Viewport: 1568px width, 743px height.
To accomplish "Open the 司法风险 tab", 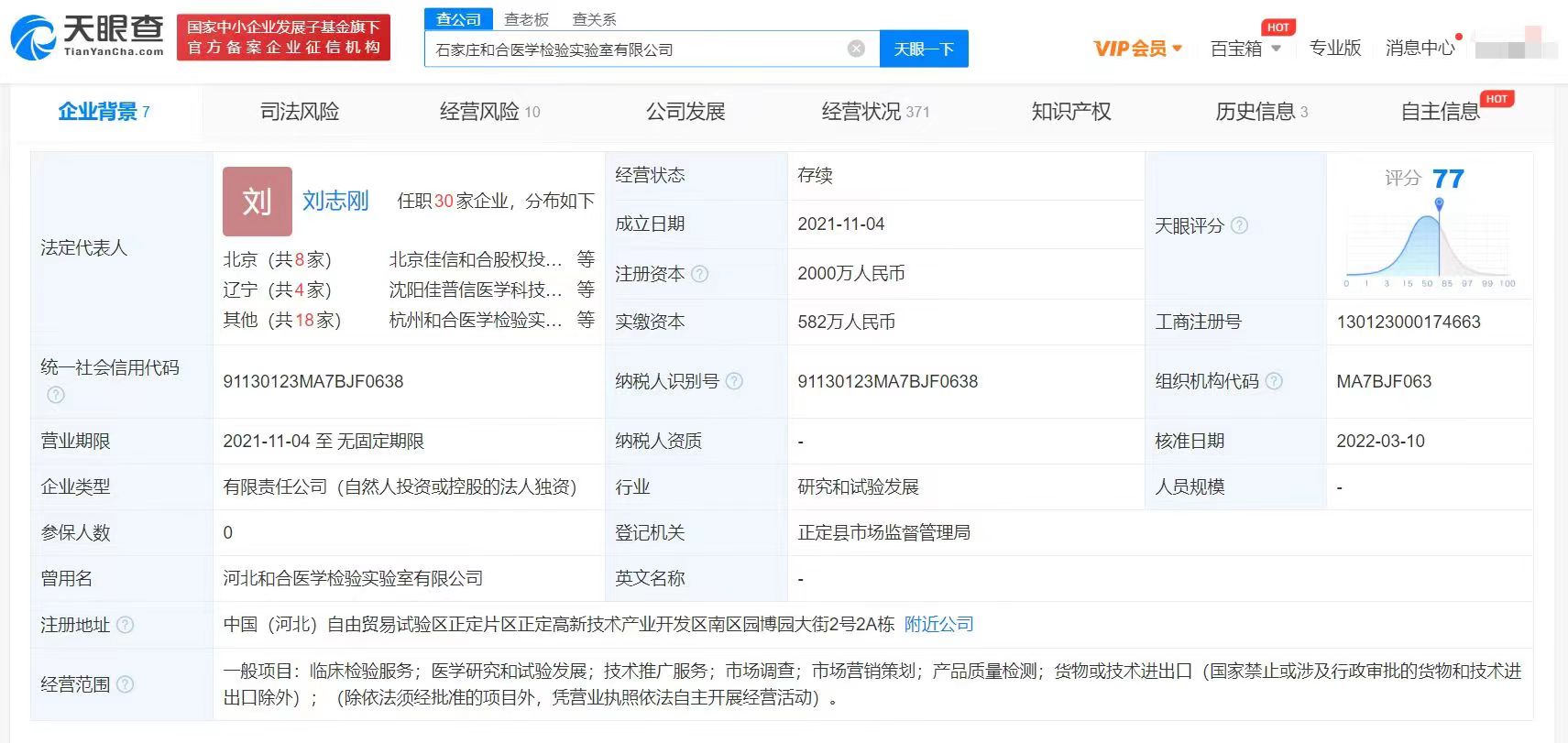I will (x=300, y=112).
